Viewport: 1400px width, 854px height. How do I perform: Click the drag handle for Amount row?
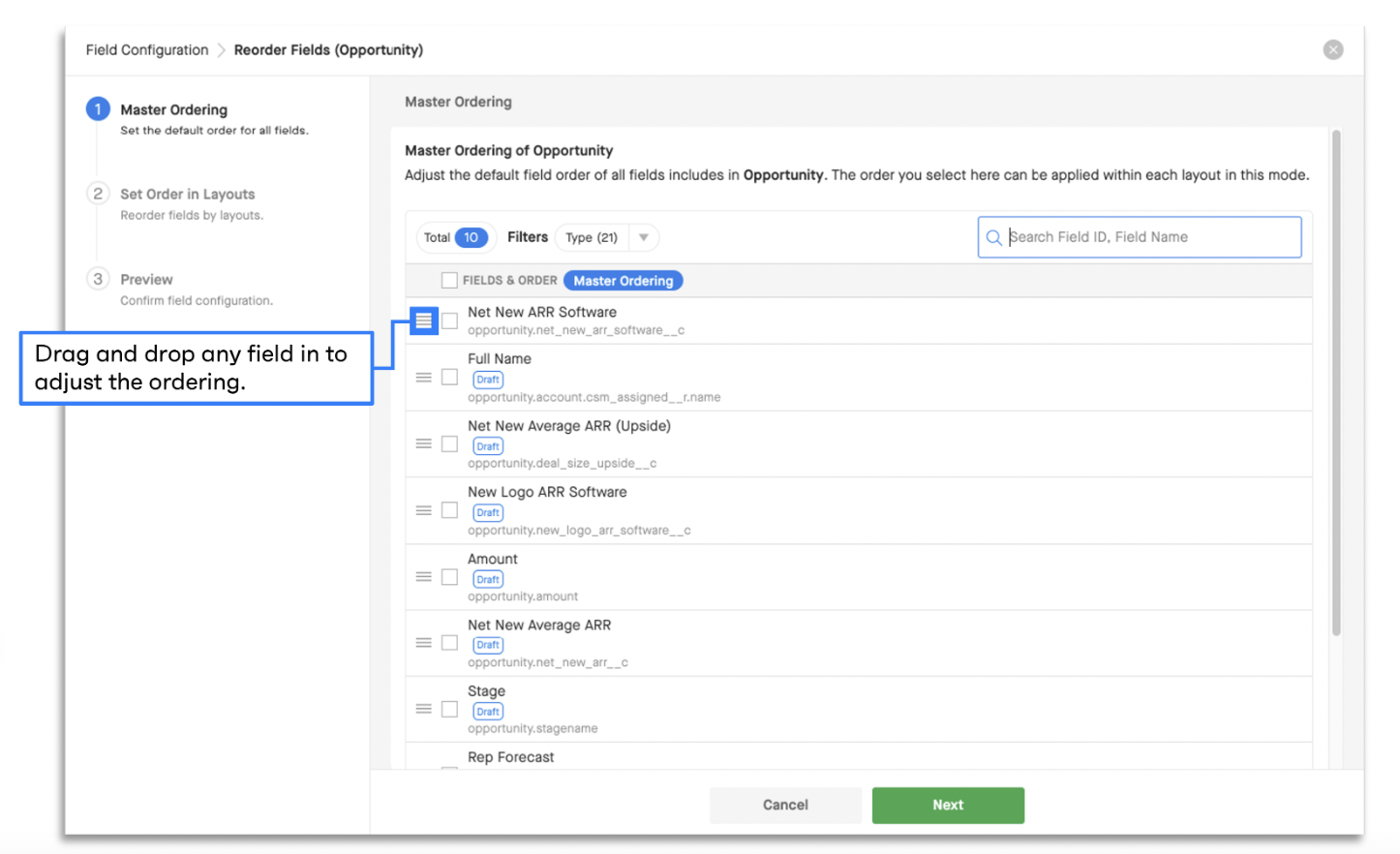[x=423, y=577]
